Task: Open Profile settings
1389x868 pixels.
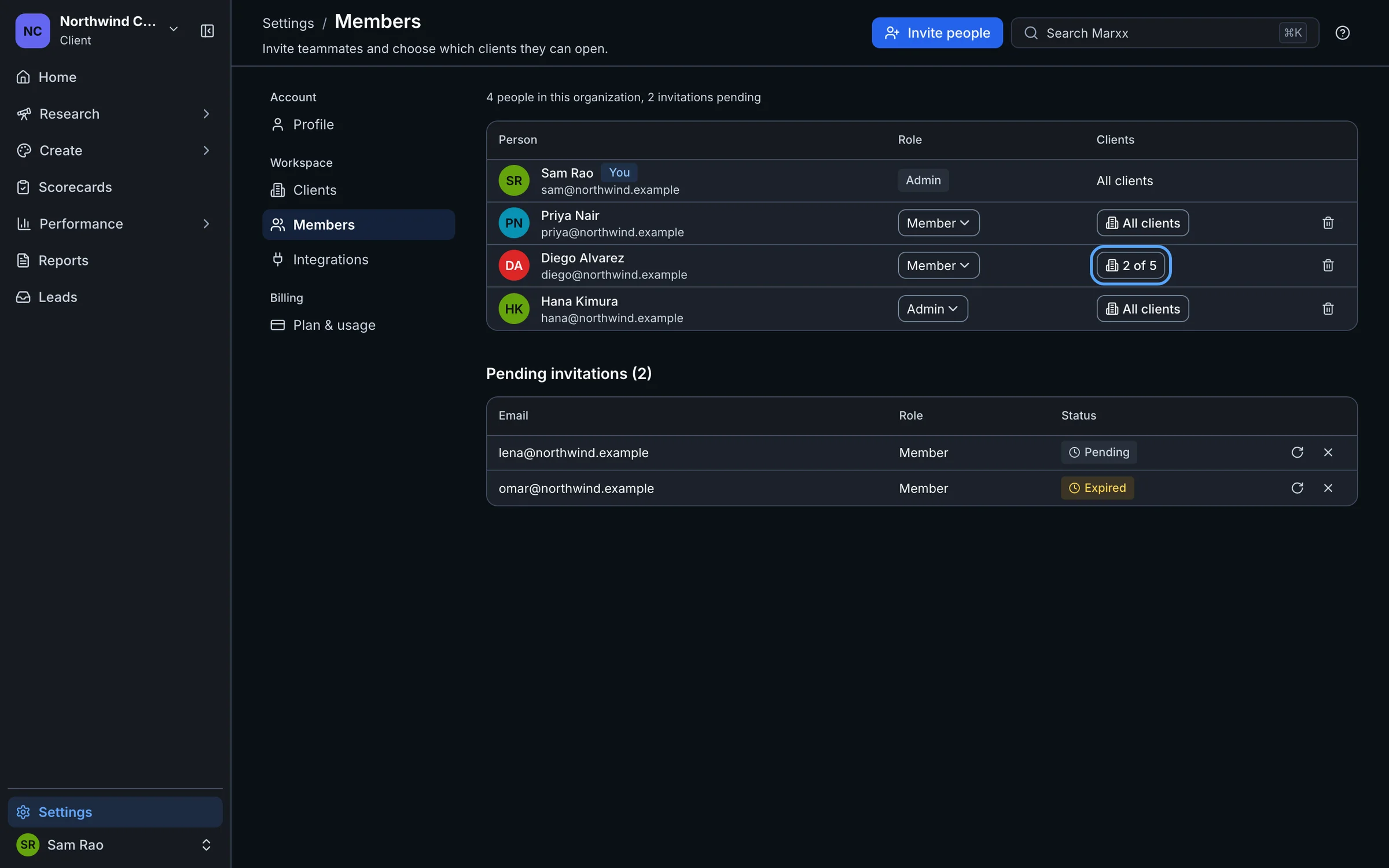Action: 358,124
